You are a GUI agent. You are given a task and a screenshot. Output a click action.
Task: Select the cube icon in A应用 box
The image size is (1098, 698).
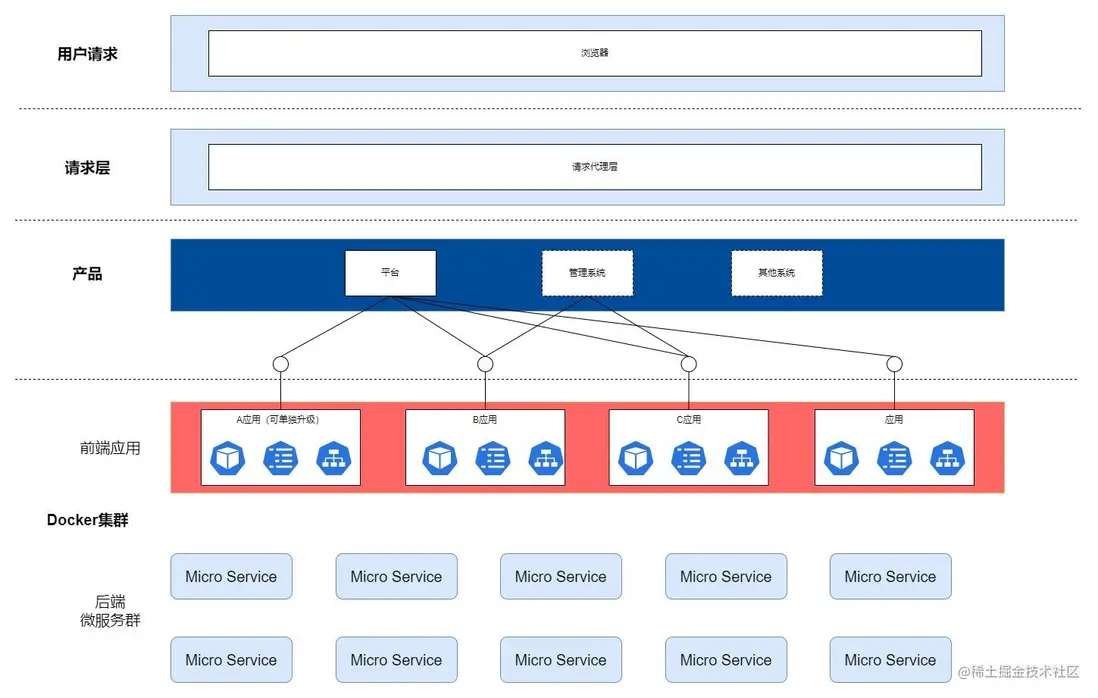coord(227,458)
